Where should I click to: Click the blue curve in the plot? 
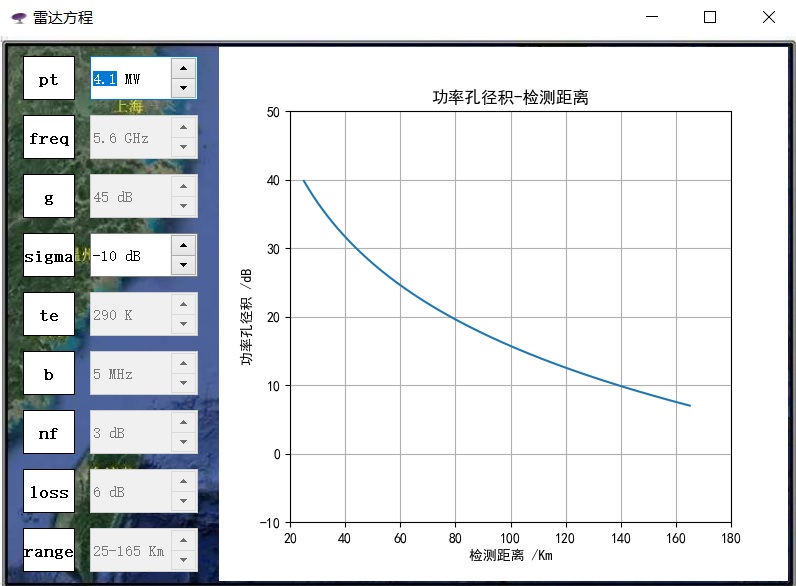point(455,319)
